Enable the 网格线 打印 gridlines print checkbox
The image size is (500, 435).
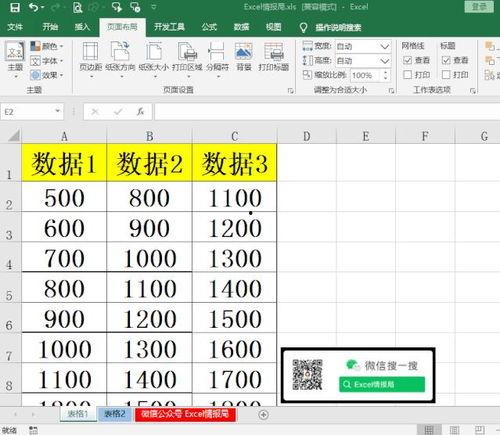[x=407, y=75]
